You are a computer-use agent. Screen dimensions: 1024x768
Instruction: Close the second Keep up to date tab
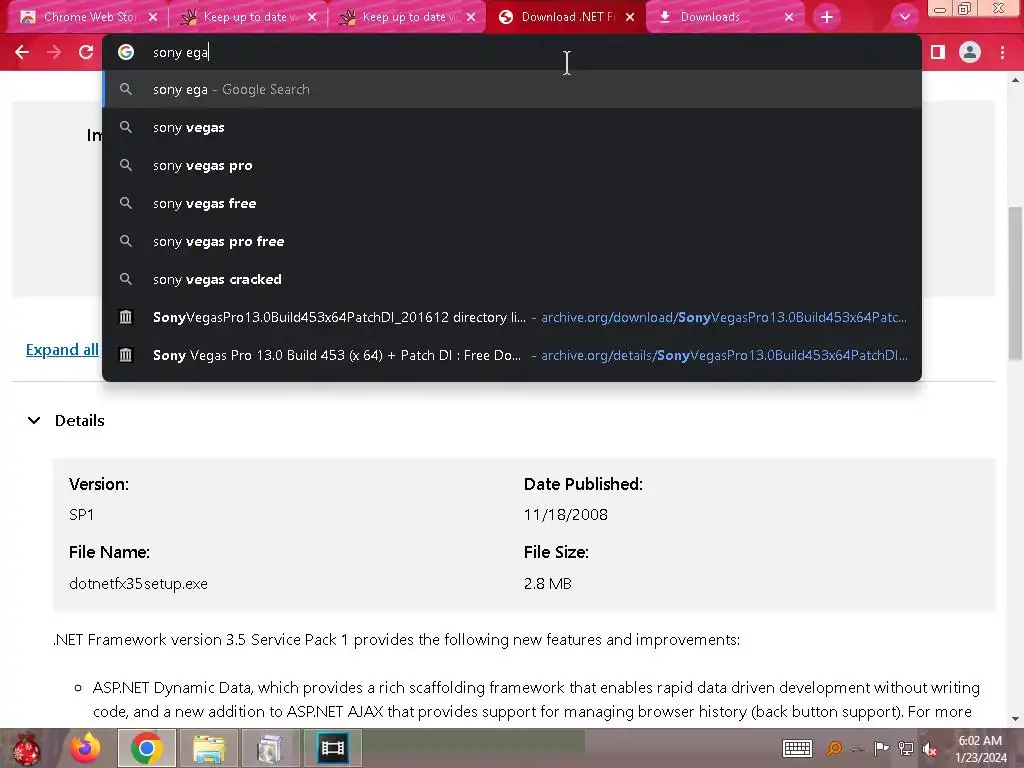click(471, 17)
